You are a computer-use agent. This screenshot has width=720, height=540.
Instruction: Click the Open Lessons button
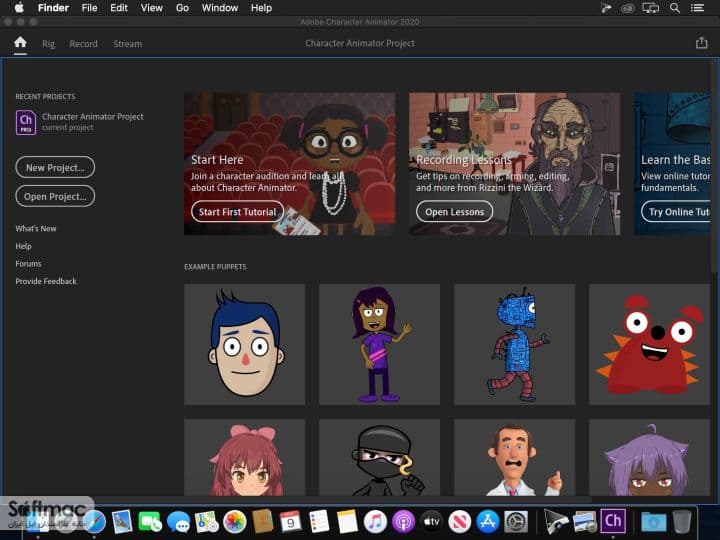pos(454,212)
